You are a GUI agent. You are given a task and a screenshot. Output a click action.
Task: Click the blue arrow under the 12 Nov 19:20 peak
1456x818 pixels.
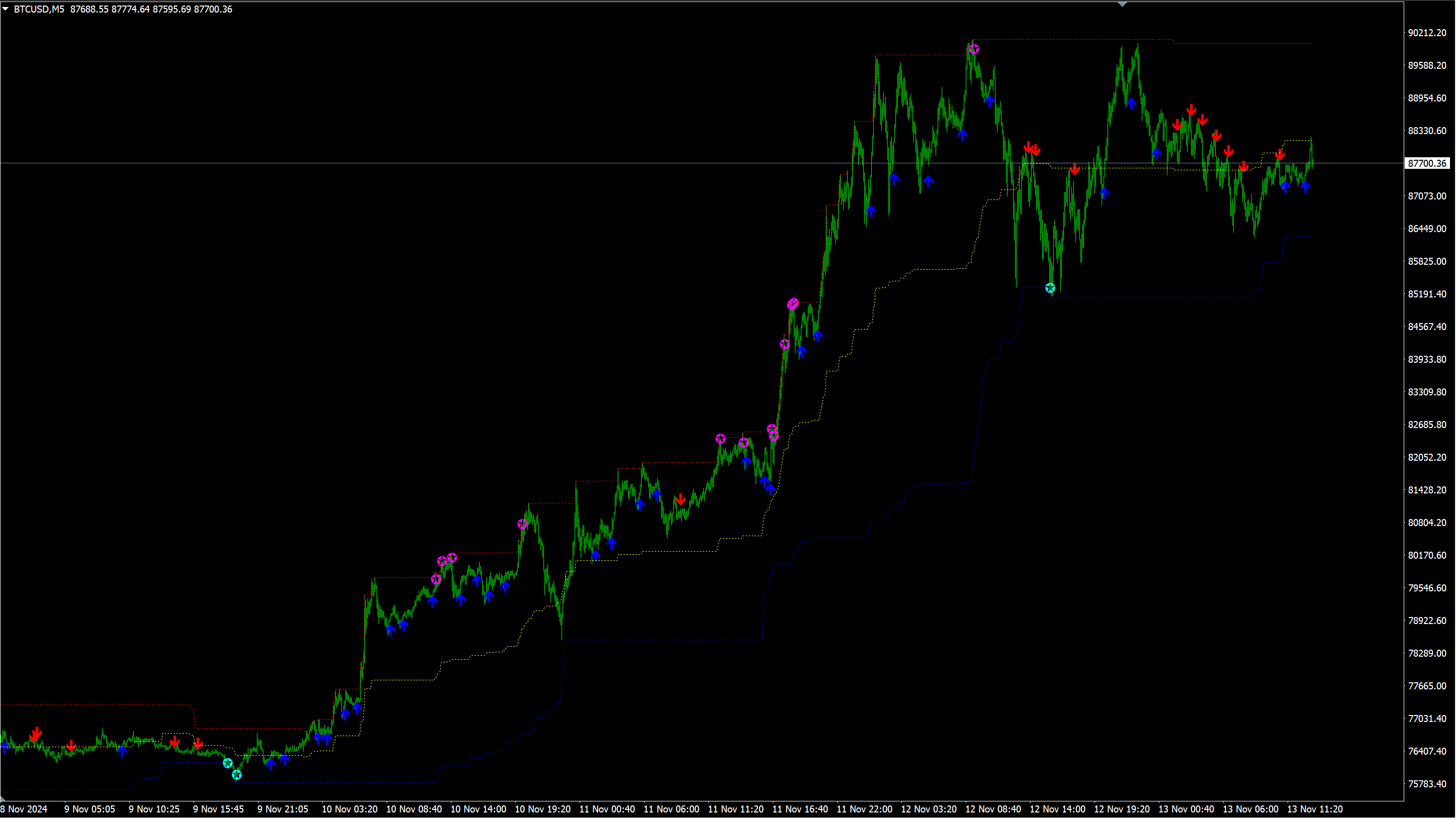click(x=1131, y=104)
